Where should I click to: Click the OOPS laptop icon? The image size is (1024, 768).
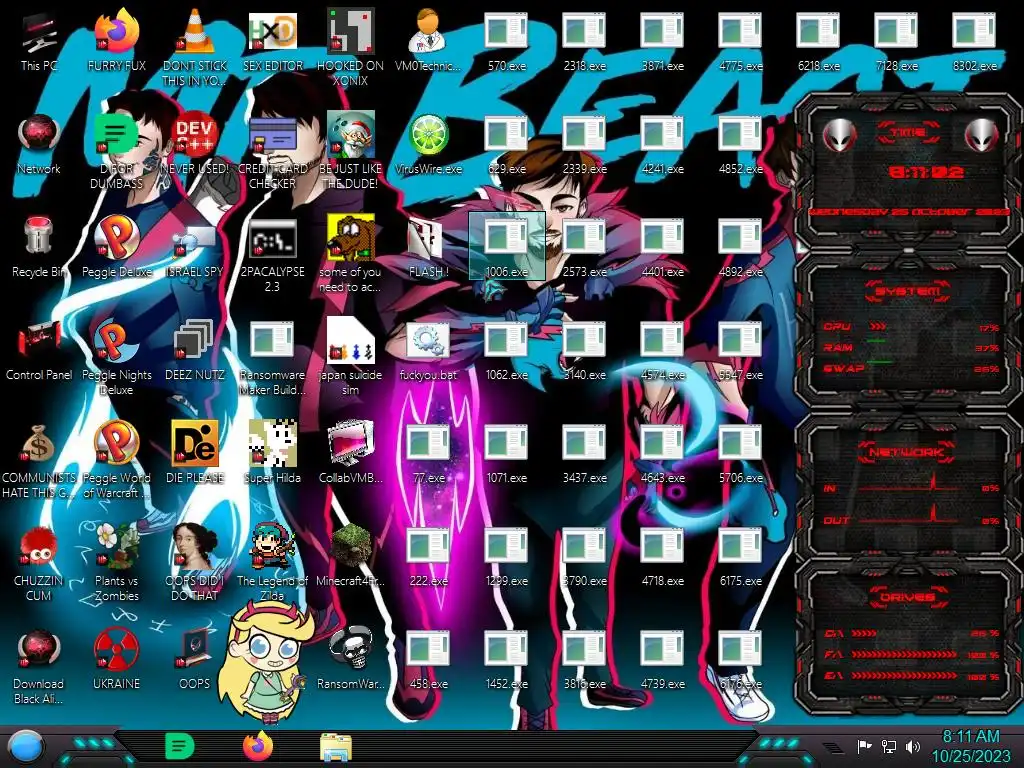click(x=195, y=660)
